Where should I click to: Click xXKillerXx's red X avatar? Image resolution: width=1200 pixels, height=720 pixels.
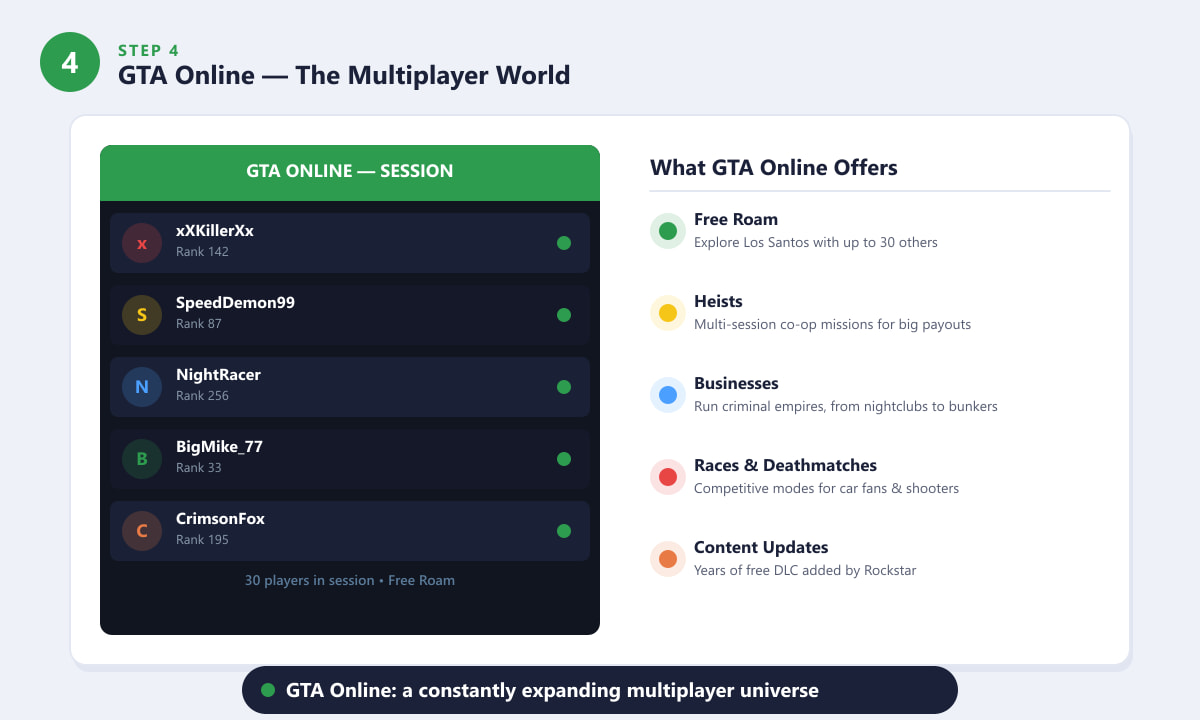[x=142, y=243]
